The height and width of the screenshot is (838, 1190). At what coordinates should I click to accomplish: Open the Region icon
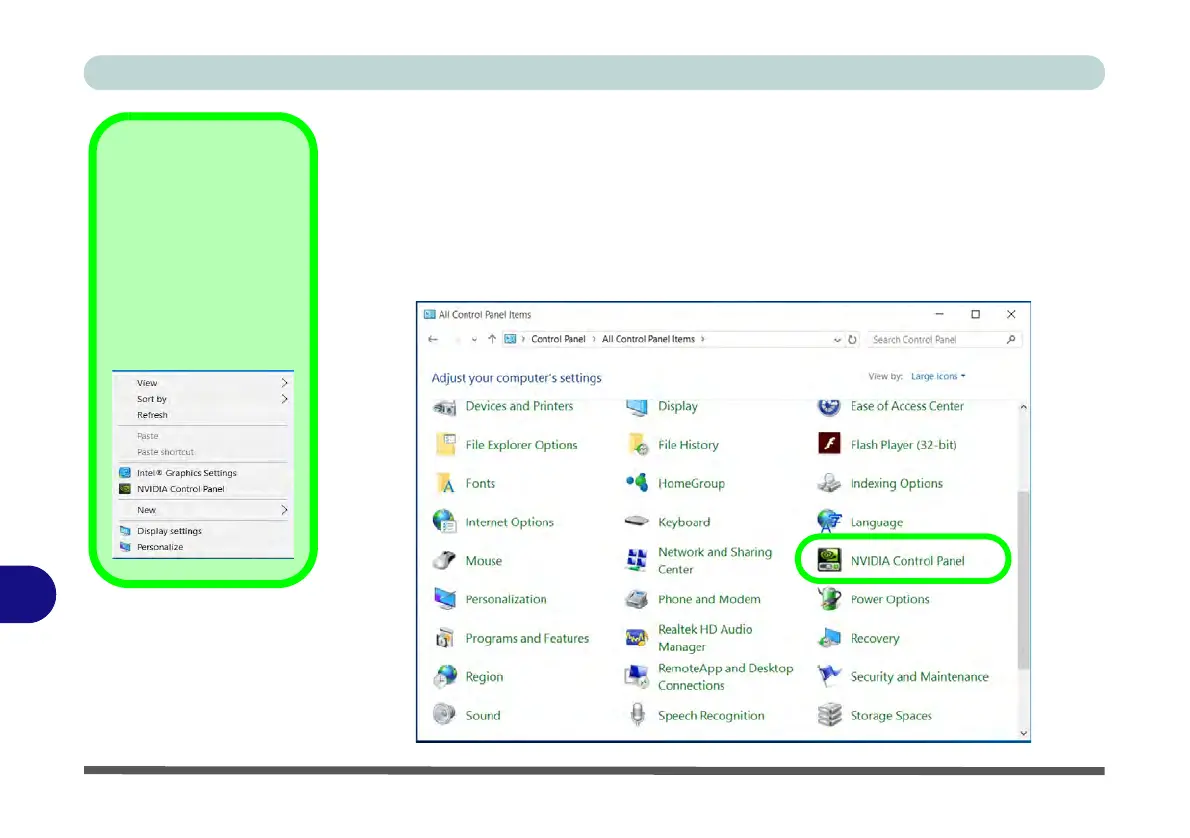click(x=445, y=676)
